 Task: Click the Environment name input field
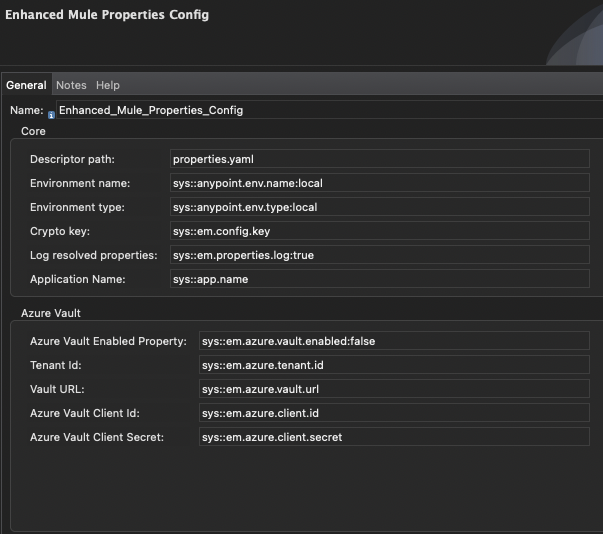point(380,183)
